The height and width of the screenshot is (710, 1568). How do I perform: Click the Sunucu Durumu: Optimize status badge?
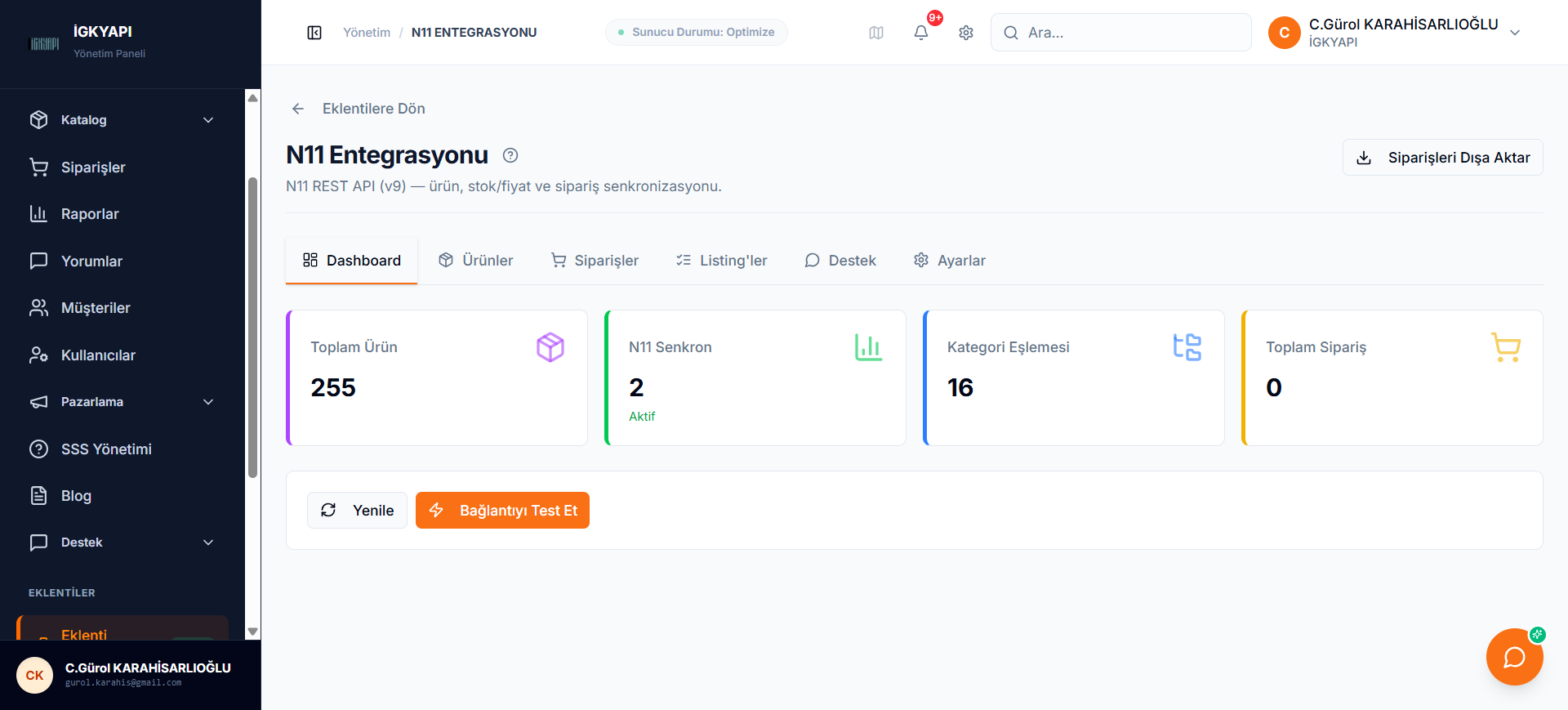[697, 33]
